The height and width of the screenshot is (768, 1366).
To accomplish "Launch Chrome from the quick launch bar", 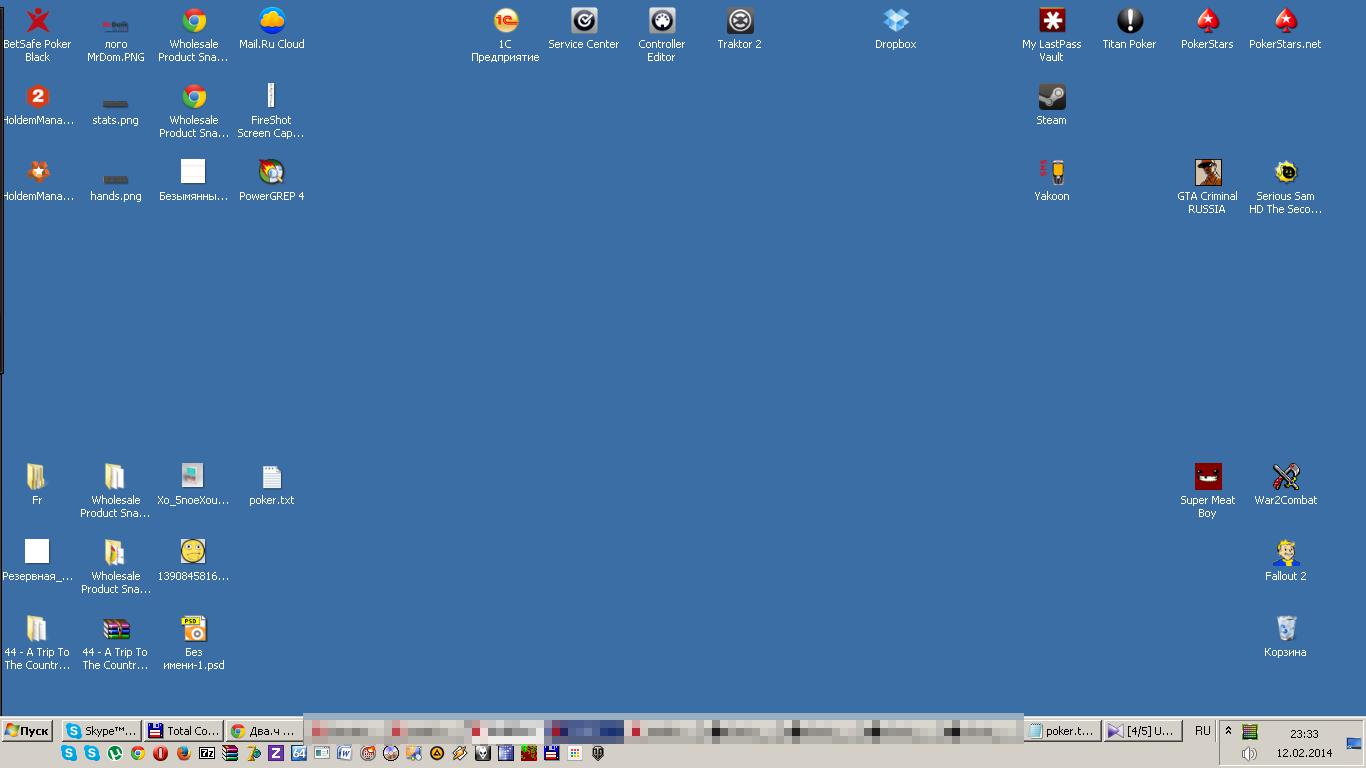I will (138, 753).
